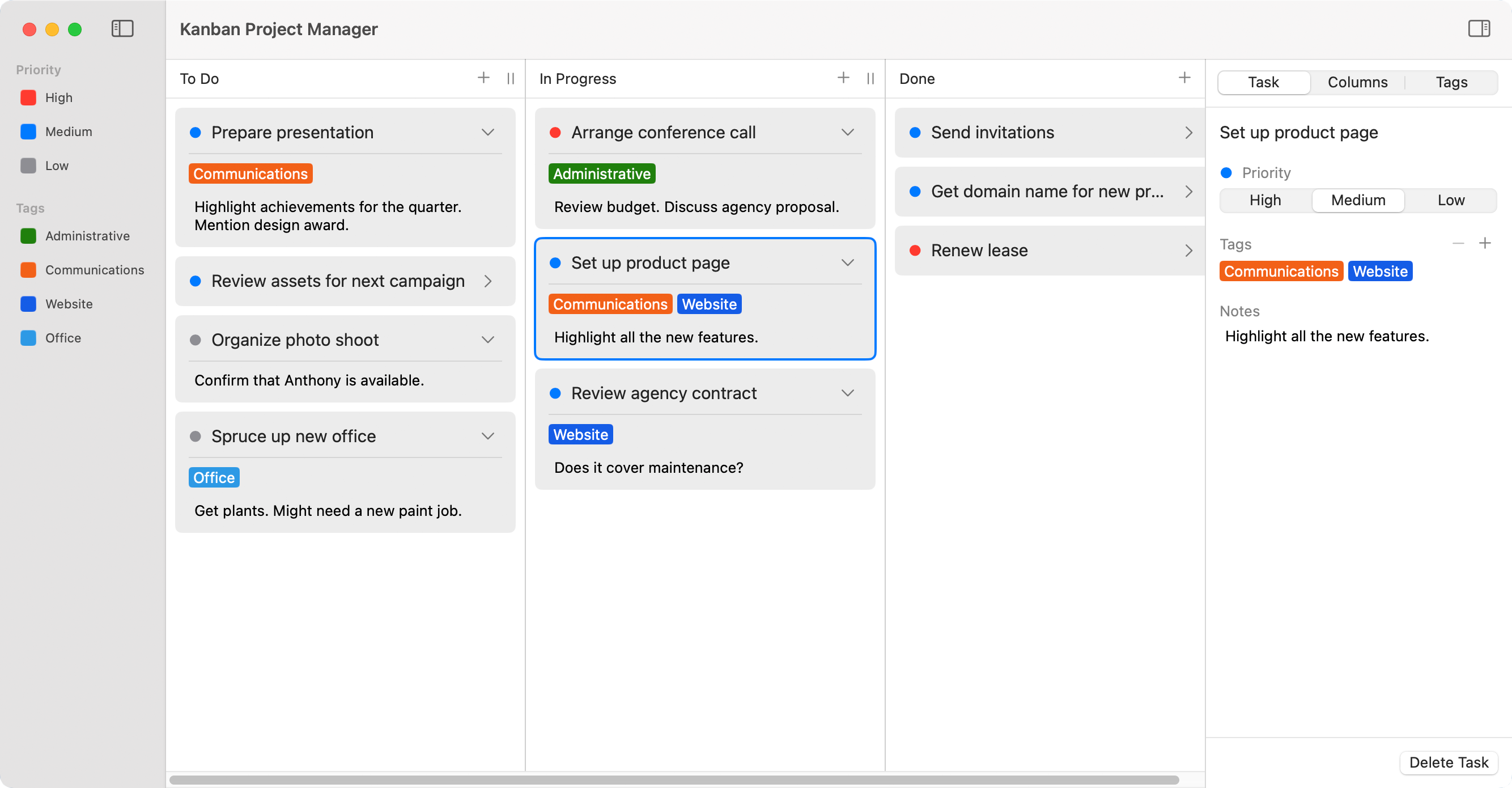Image resolution: width=1512 pixels, height=788 pixels.
Task: Add tag with the plus icon in inspector
Action: (1484, 243)
